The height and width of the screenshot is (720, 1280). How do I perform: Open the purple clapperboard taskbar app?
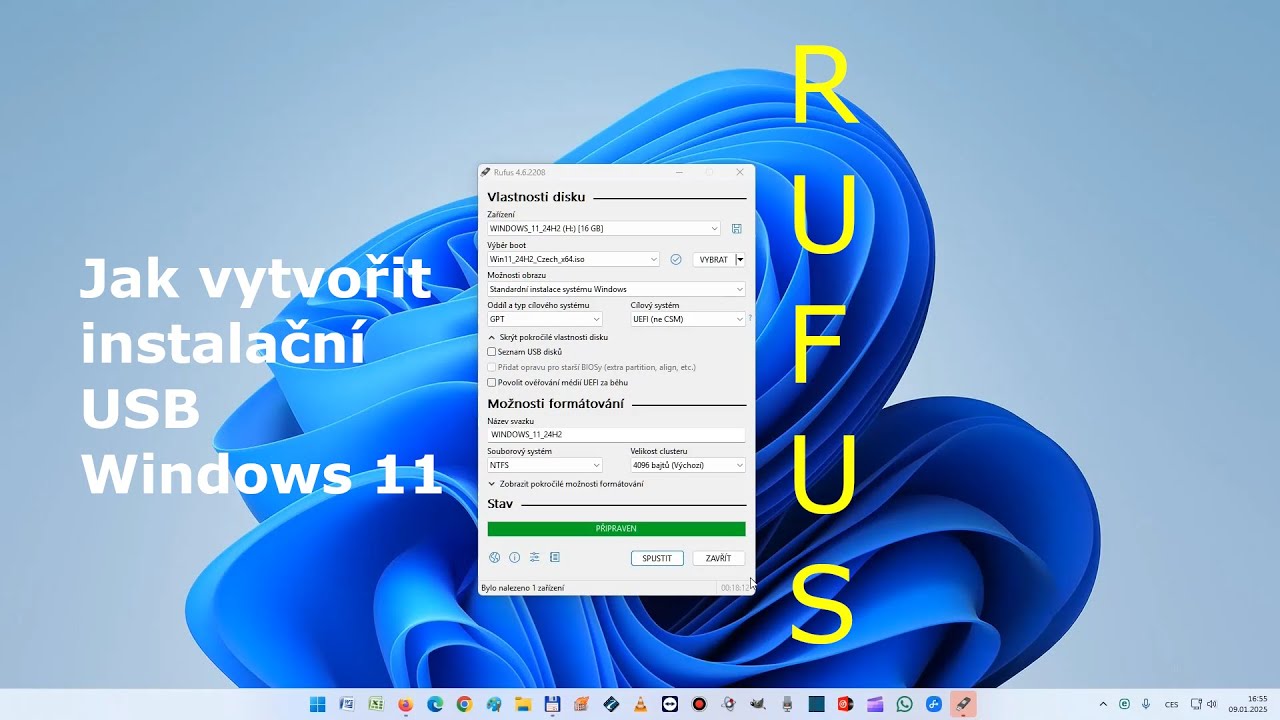pos(875,704)
